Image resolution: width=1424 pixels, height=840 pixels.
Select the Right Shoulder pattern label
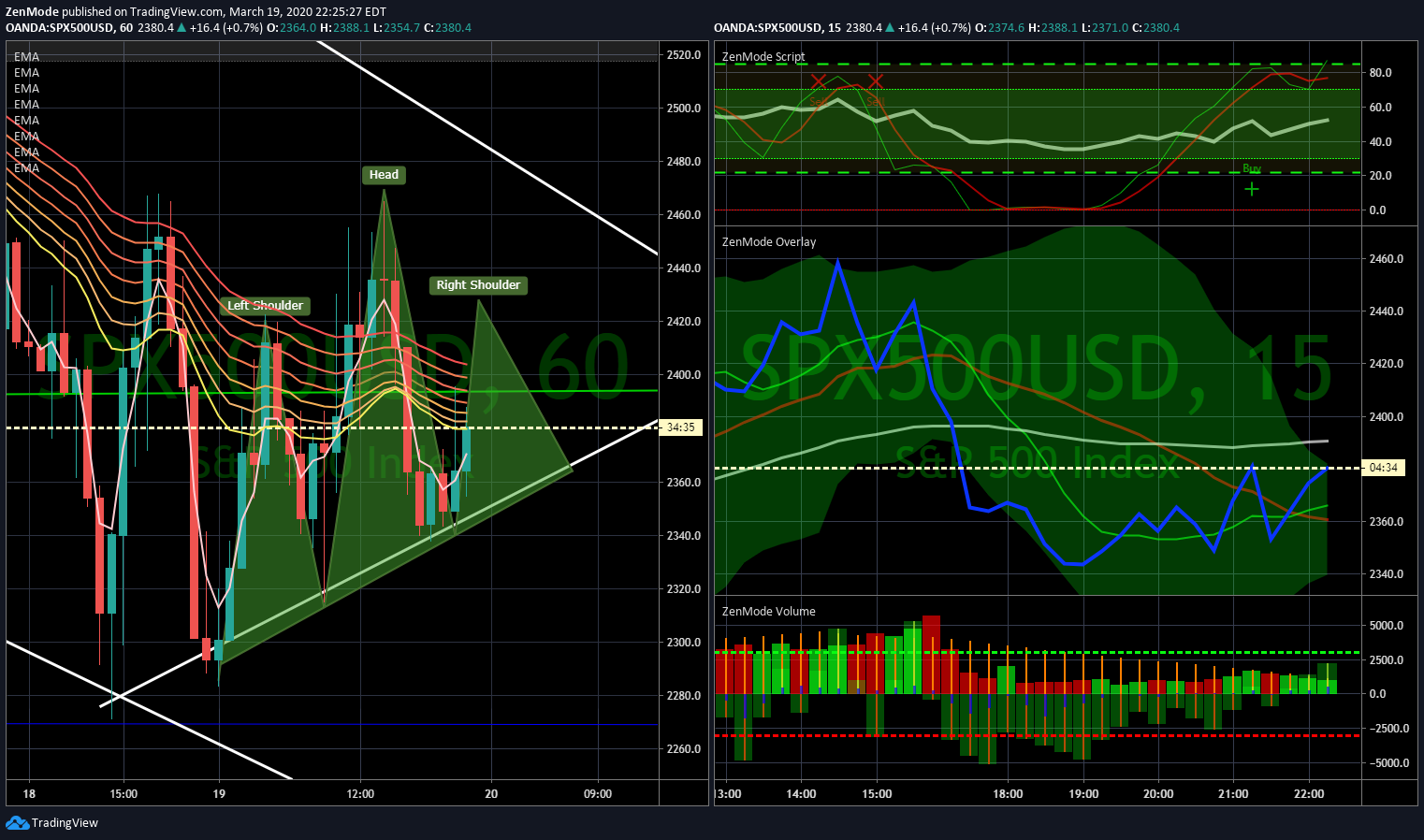(478, 285)
